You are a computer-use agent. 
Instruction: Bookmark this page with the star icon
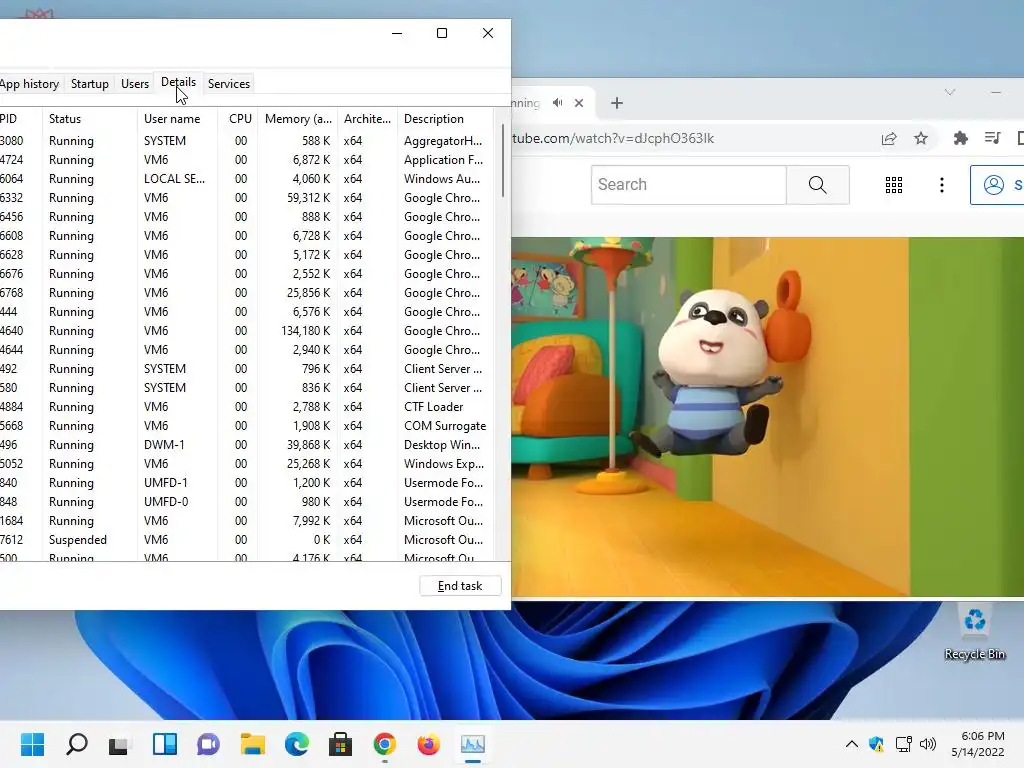point(921,138)
